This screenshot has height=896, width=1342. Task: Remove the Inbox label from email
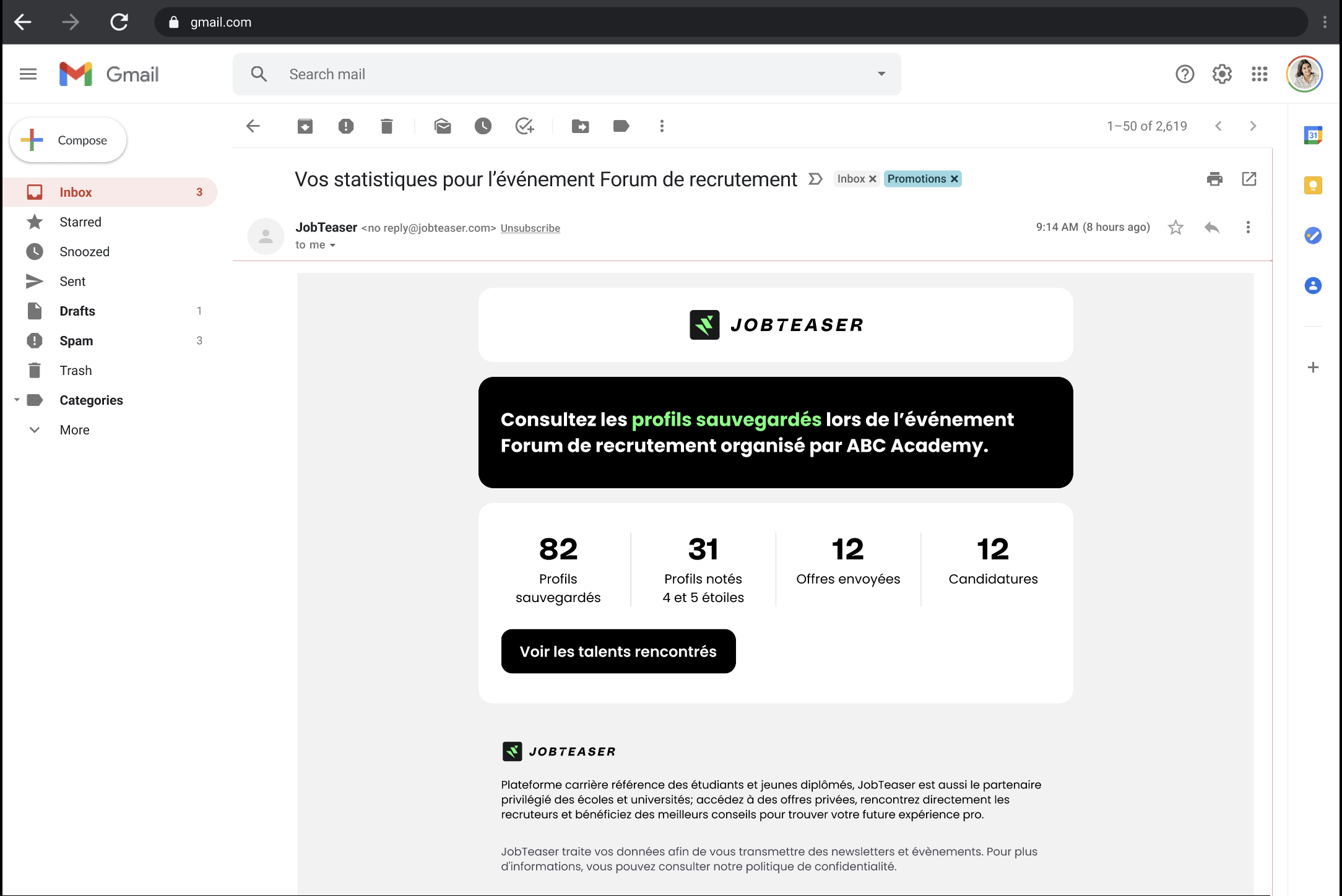click(x=873, y=179)
